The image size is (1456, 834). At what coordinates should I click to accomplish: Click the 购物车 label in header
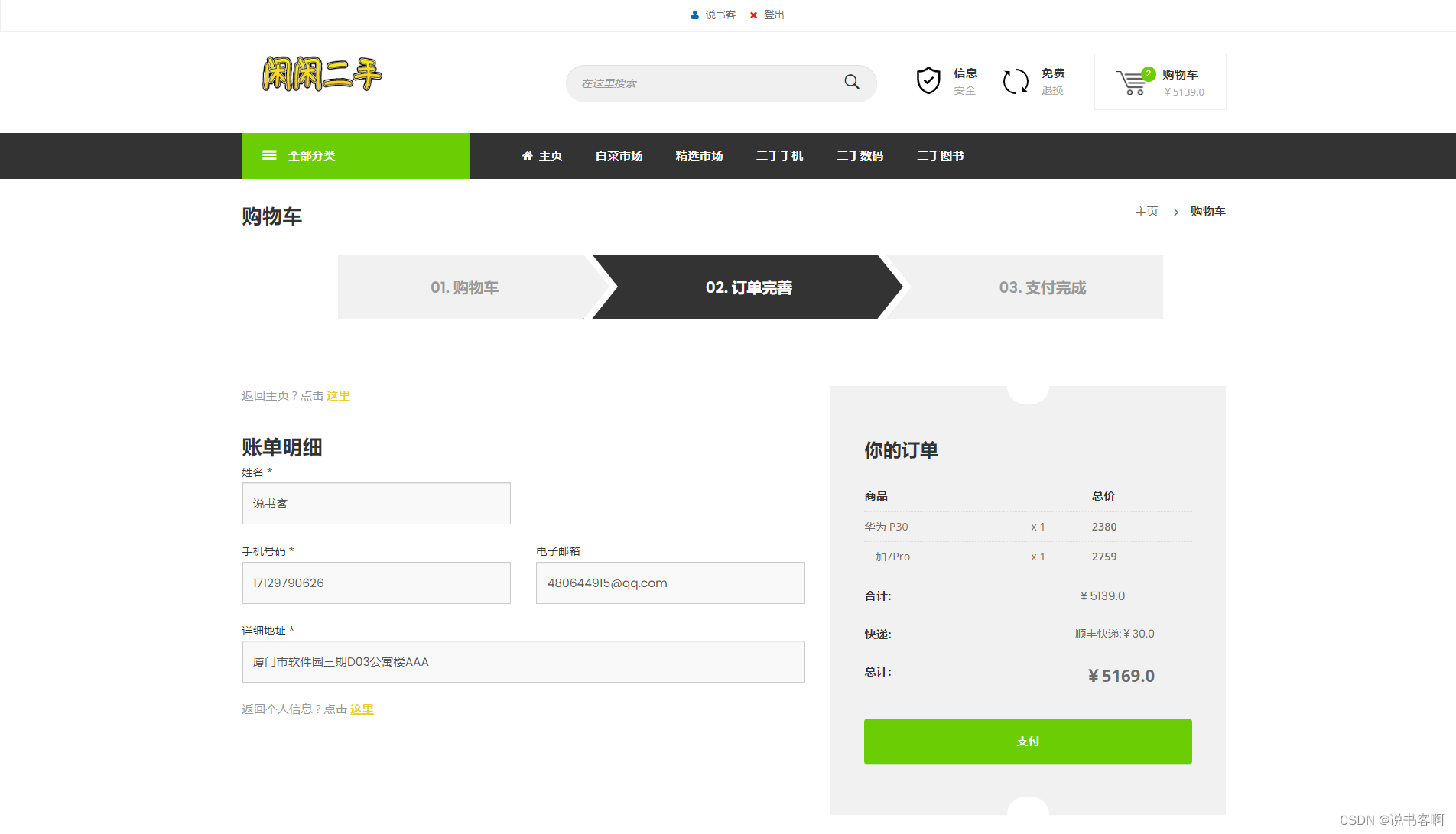coord(1180,74)
